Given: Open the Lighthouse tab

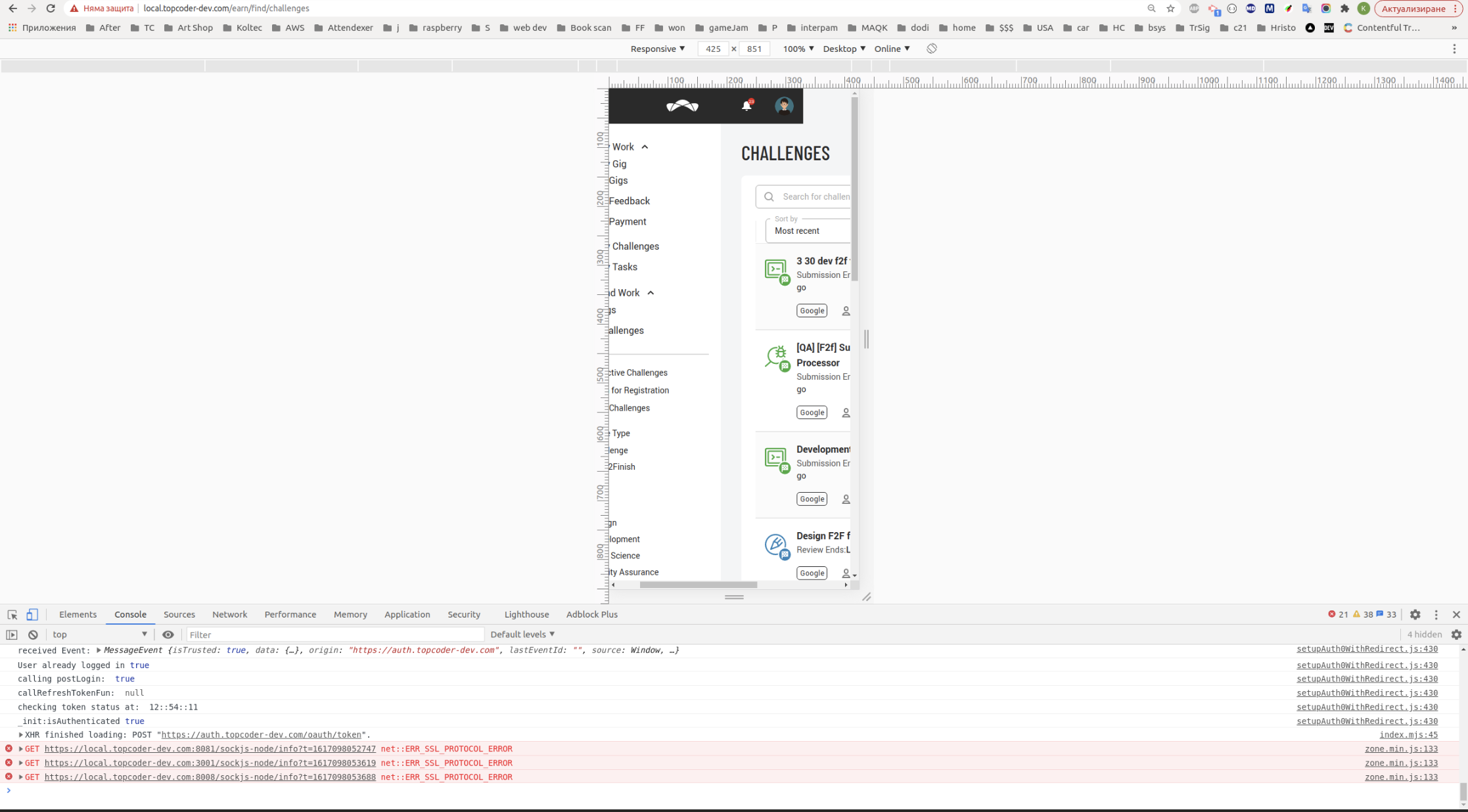Looking at the screenshot, I should [x=526, y=614].
